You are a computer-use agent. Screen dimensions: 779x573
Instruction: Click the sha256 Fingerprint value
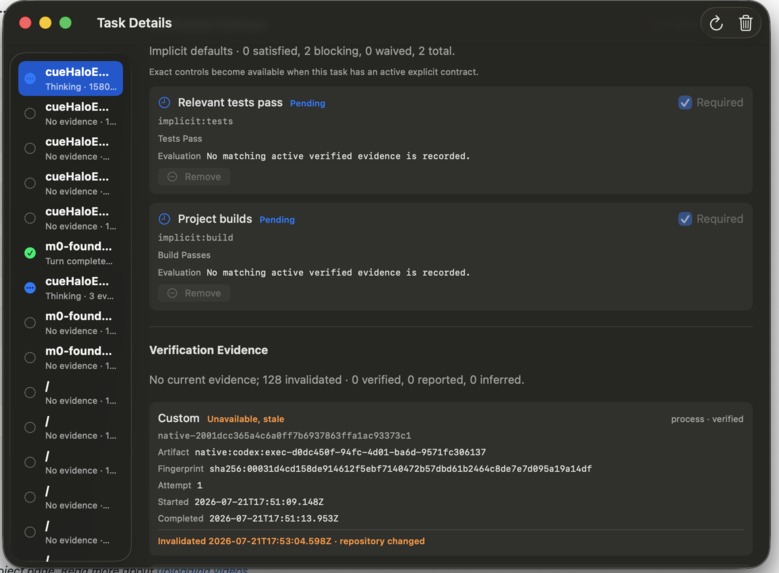point(400,469)
